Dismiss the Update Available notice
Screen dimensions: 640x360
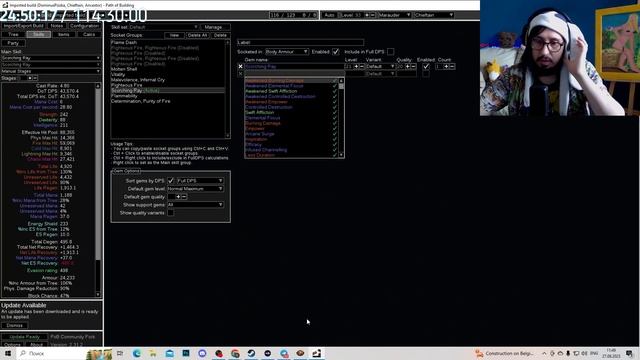15,325
